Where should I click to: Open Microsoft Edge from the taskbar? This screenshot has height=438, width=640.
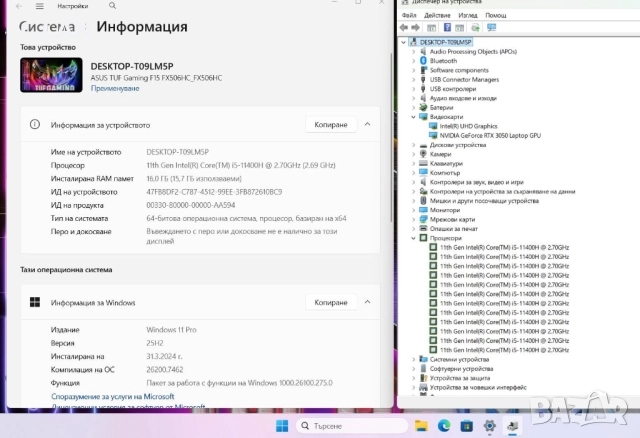(443, 426)
